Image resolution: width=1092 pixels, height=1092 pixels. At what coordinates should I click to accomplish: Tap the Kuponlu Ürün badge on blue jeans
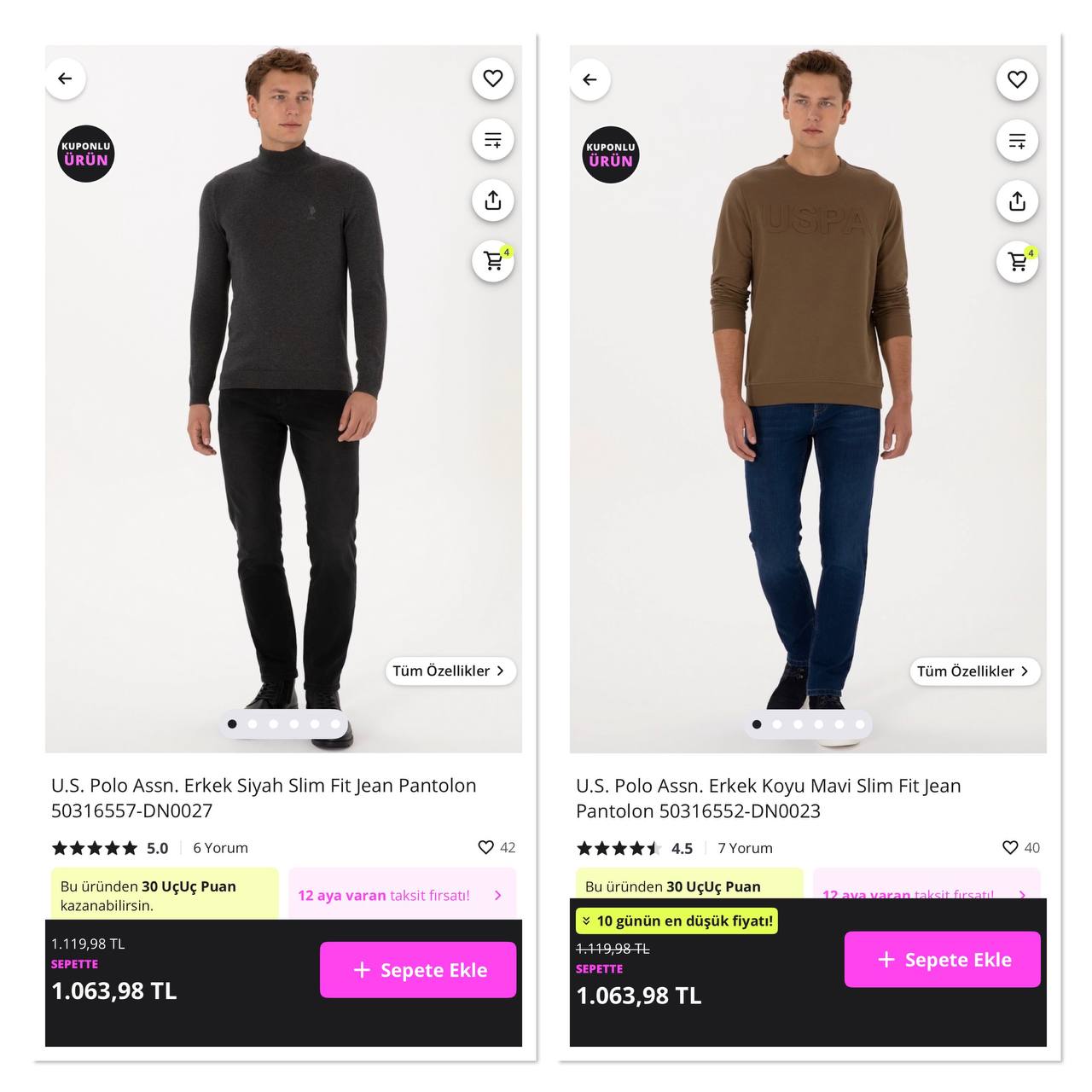coord(611,154)
